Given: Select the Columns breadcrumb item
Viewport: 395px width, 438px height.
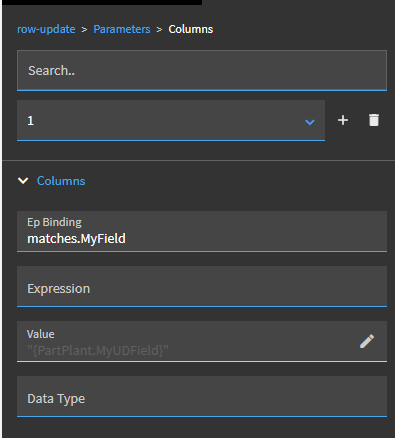Looking at the screenshot, I should click(x=191, y=29).
